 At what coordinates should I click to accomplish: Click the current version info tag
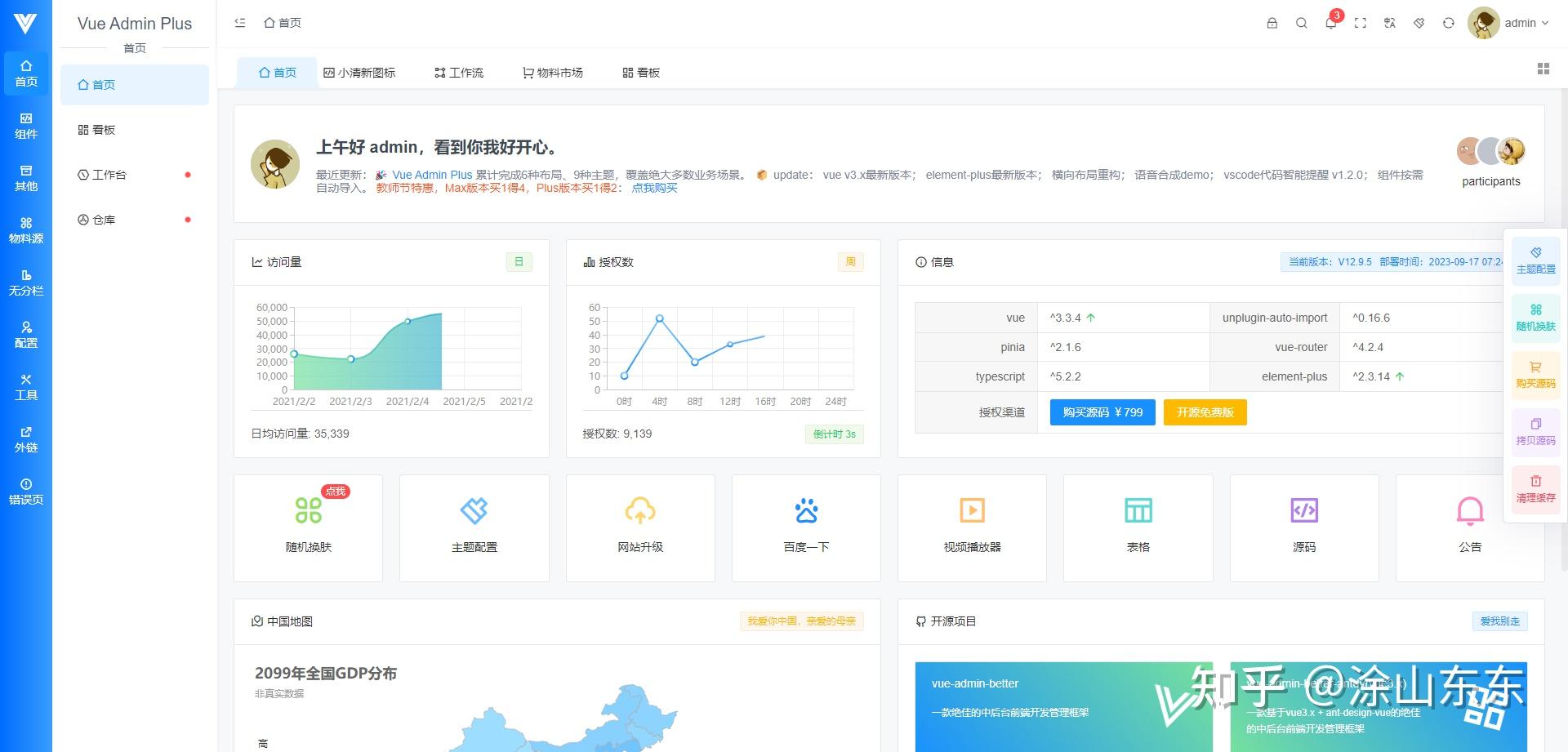(x=1393, y=262)
